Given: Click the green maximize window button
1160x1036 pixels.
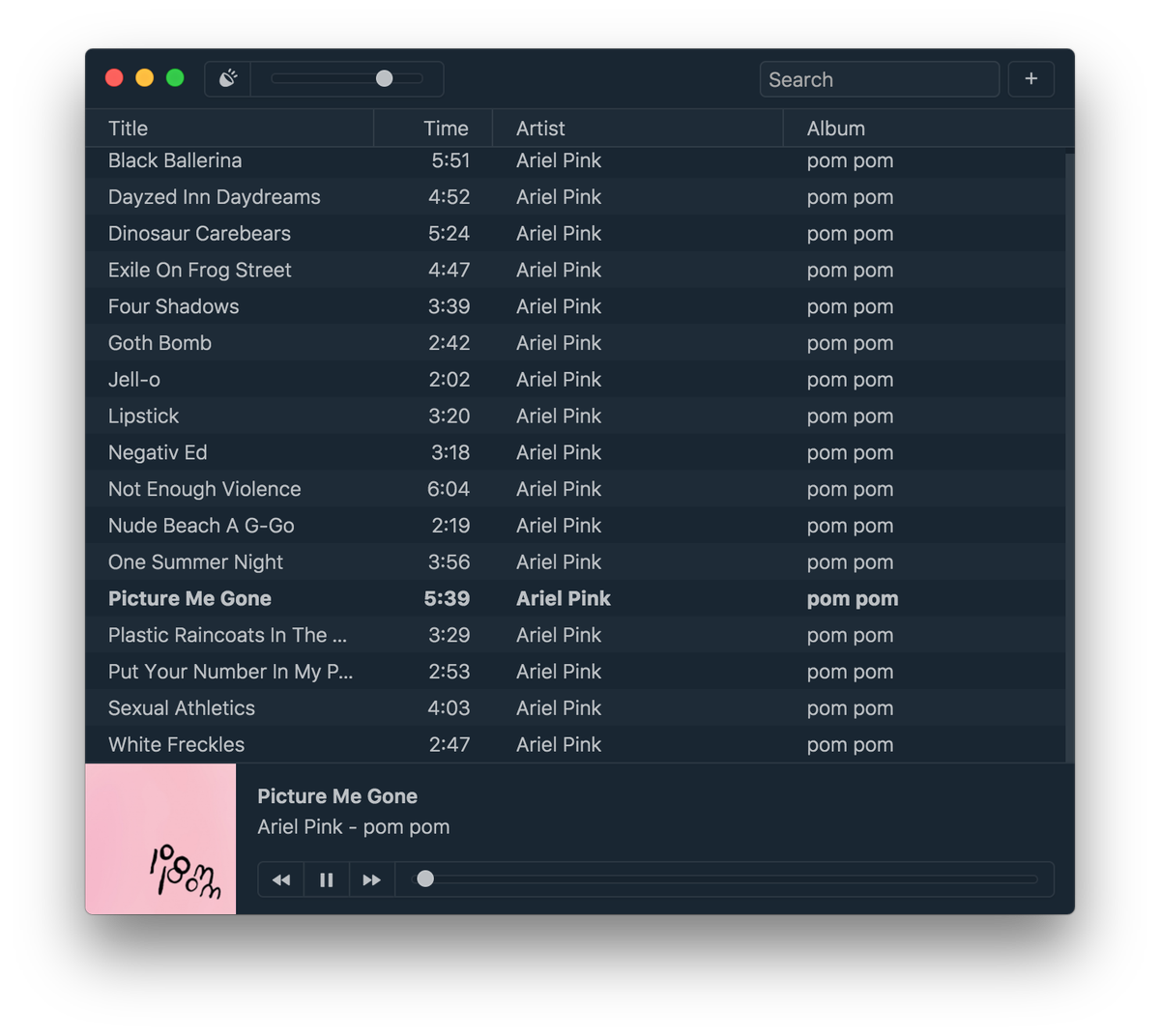Looking at the screenshot, I should [175, 78].
